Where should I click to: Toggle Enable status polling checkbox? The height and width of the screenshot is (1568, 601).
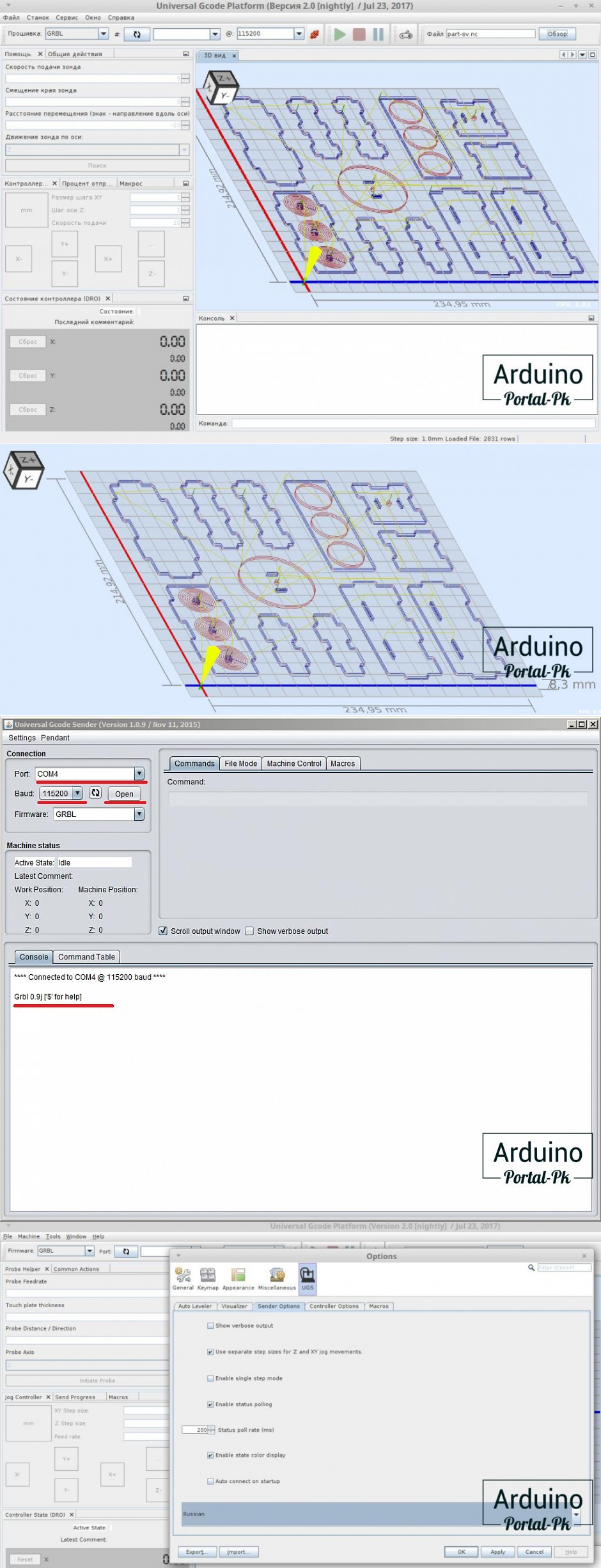click(210, 1404)
